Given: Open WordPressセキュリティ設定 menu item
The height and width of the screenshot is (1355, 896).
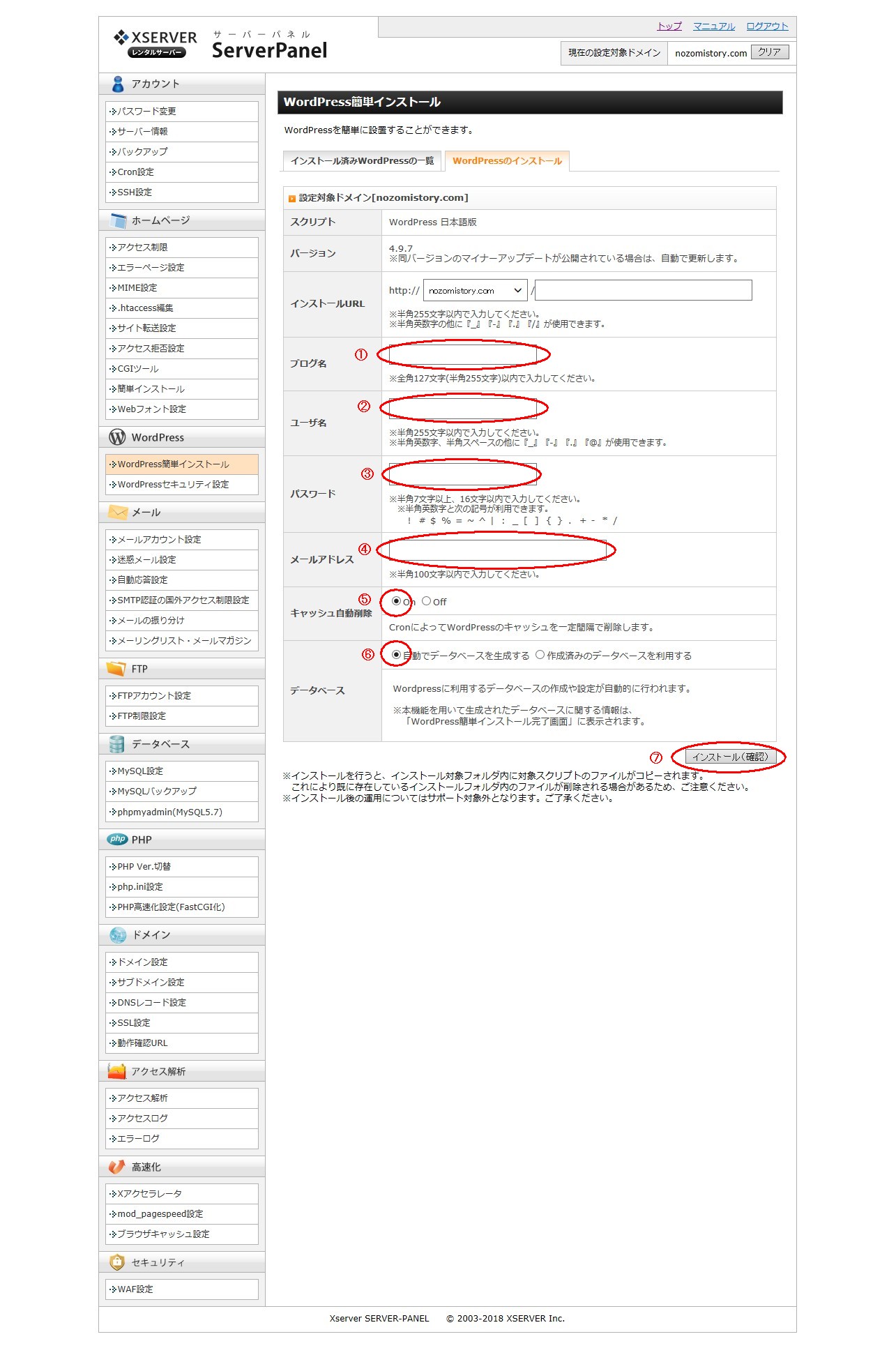Looking at the screenshot, I should (181, 484).
